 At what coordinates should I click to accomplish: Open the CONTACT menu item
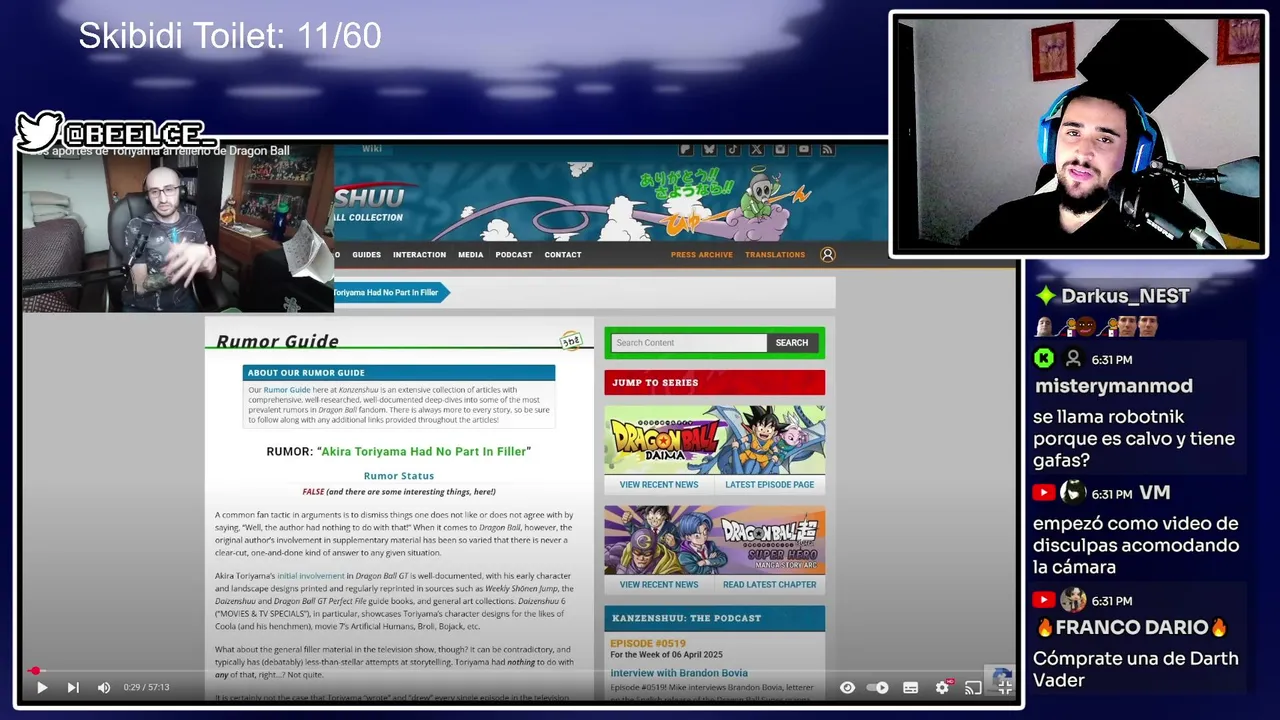[563, 255]
